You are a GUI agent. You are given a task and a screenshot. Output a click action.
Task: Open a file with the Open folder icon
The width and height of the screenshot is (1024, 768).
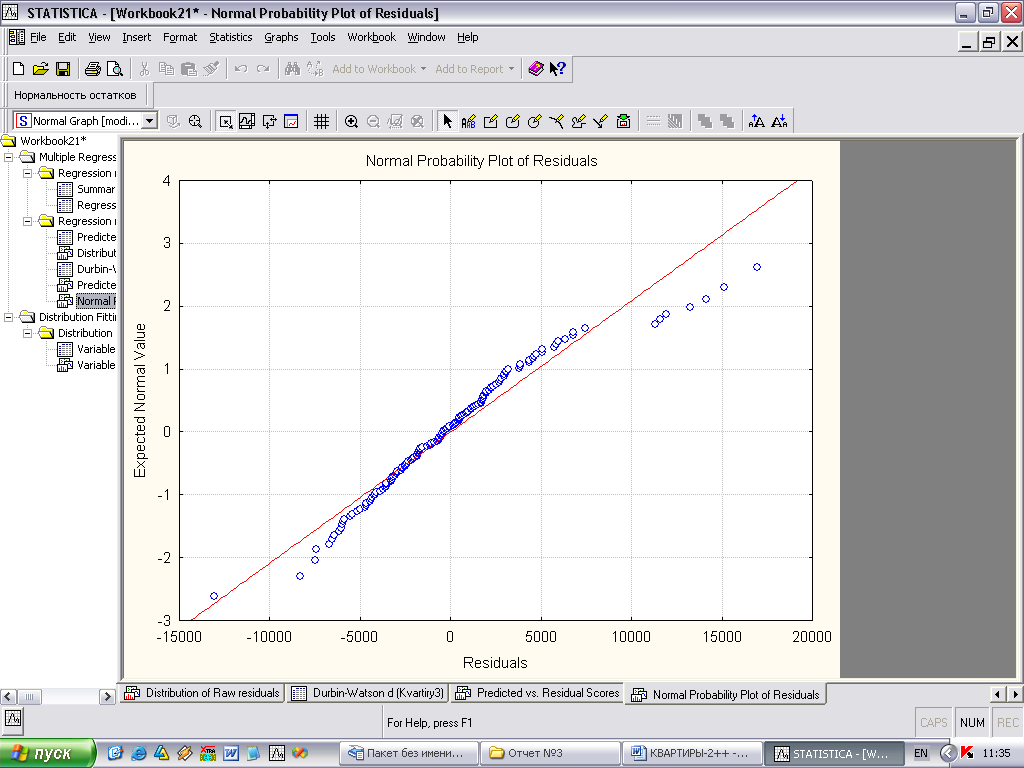[41, 69]
